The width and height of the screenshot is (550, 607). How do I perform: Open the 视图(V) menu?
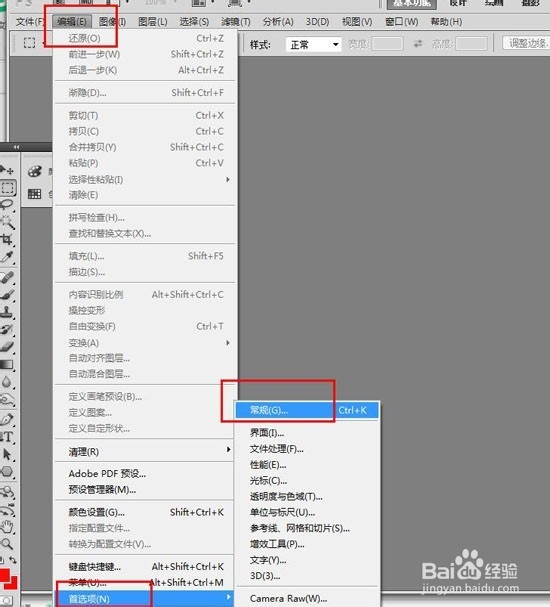point(357,22)
